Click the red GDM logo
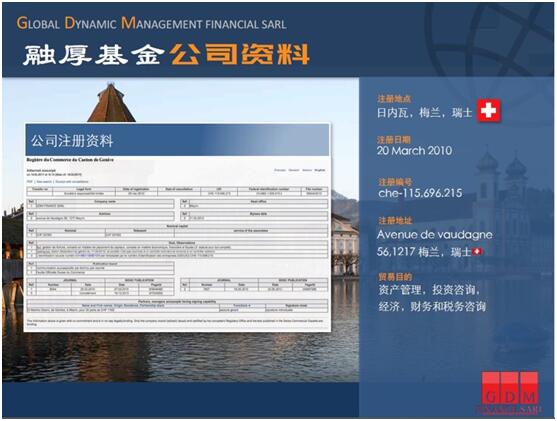The height and width of the screenshot is (421, 557). [x=510, y=393]
